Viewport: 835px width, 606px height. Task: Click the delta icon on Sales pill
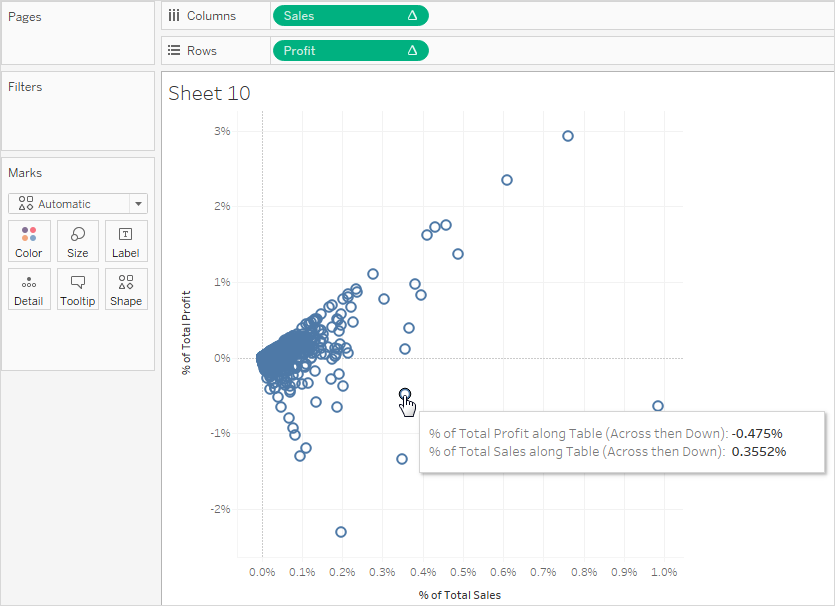click(x=412, y=16)
